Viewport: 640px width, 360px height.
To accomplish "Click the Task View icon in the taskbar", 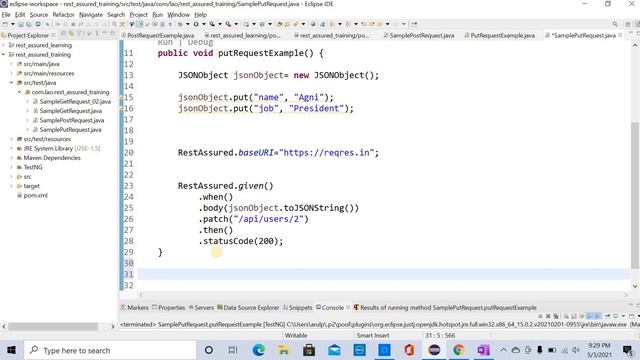I will [233, 350].
